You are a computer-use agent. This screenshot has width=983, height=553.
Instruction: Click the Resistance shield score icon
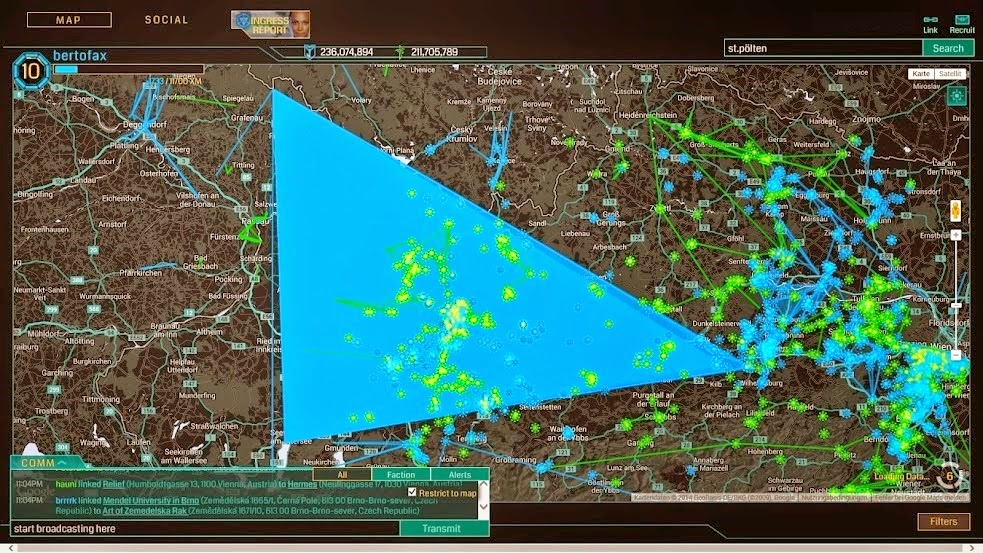308,52
